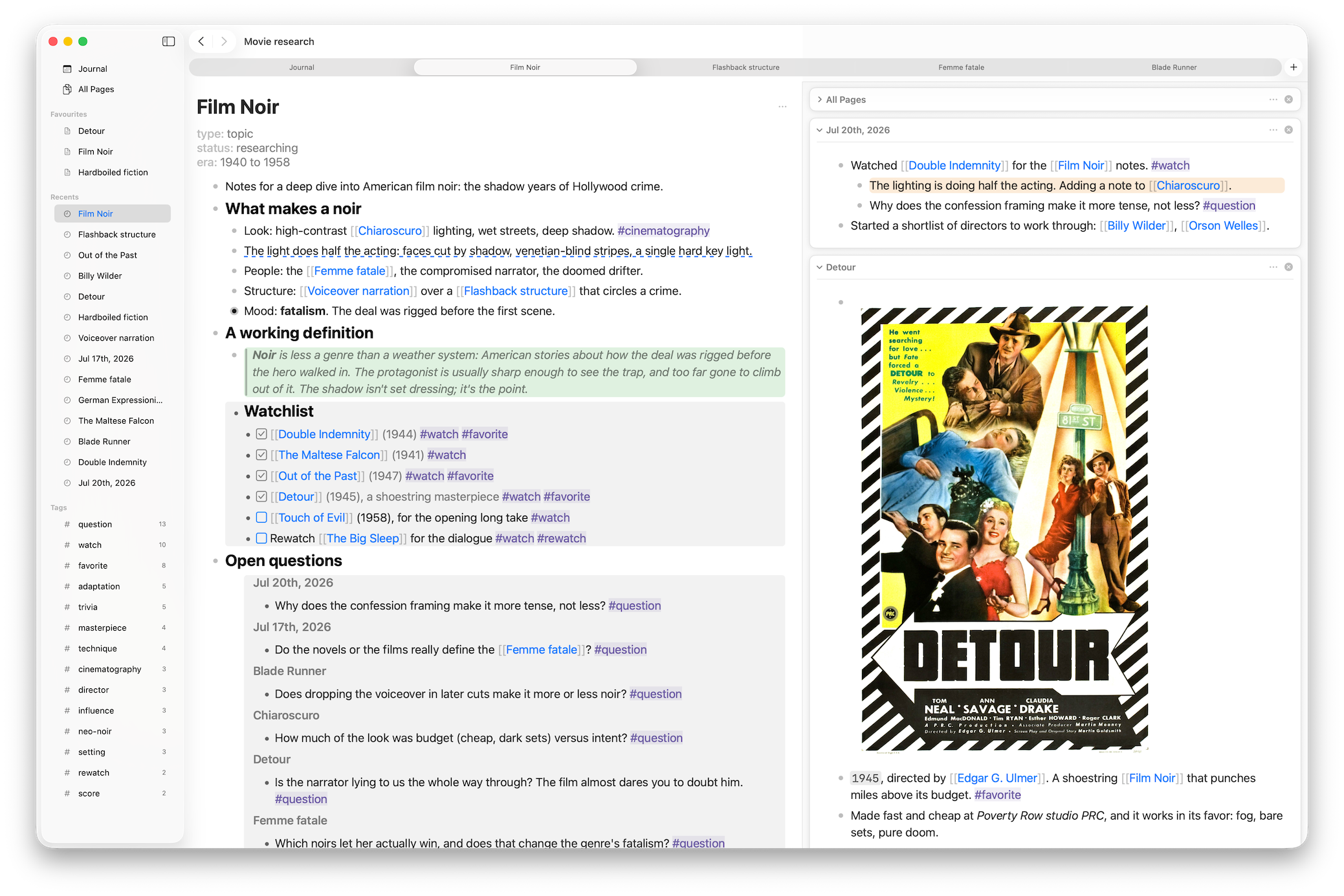The height and width of the screenshot is (896, 1344).
Task: Click the question tag hash icon
Action: (67, 525)
